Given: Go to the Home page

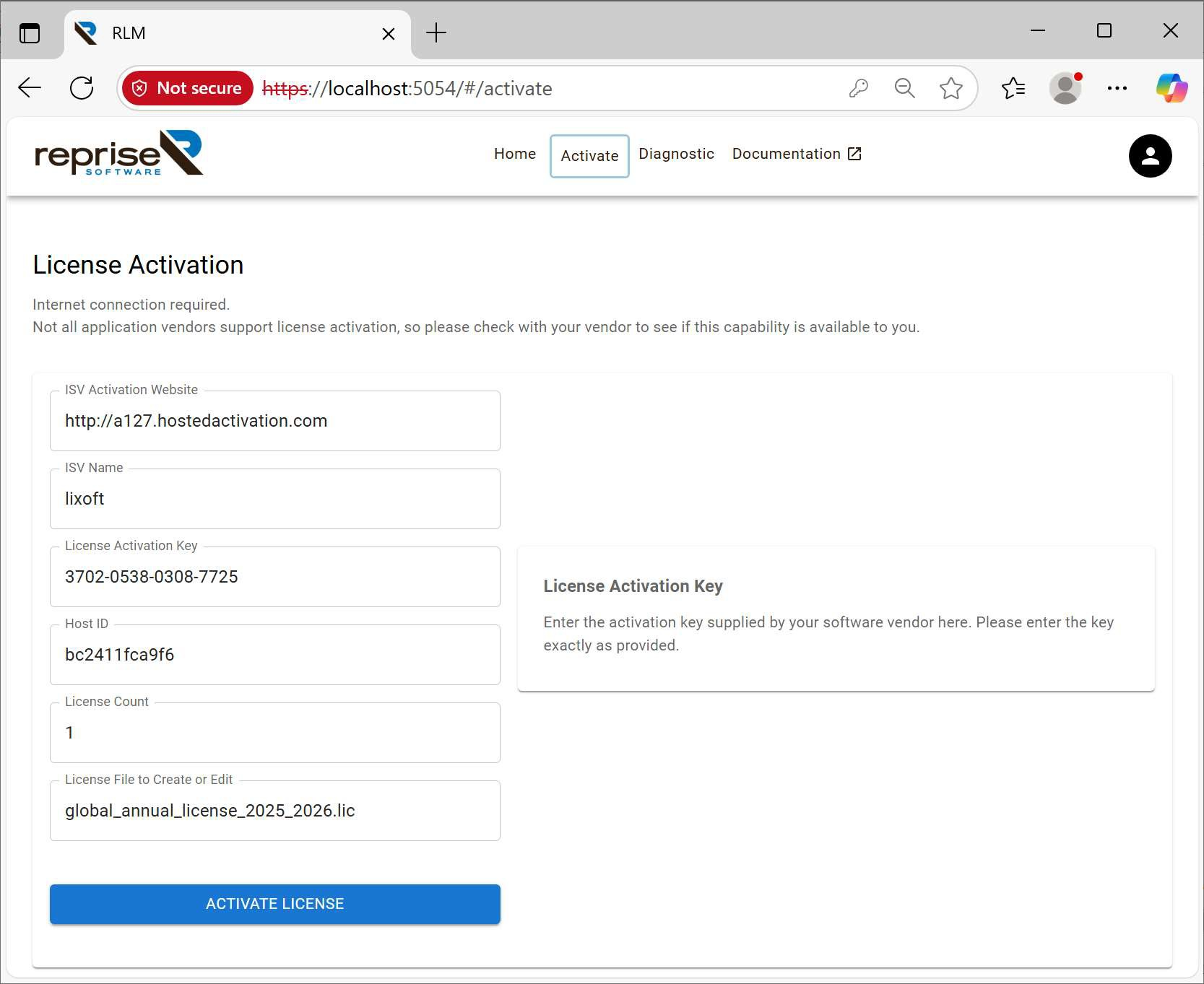Looking at the screenshot, I should tap(515, 154).
